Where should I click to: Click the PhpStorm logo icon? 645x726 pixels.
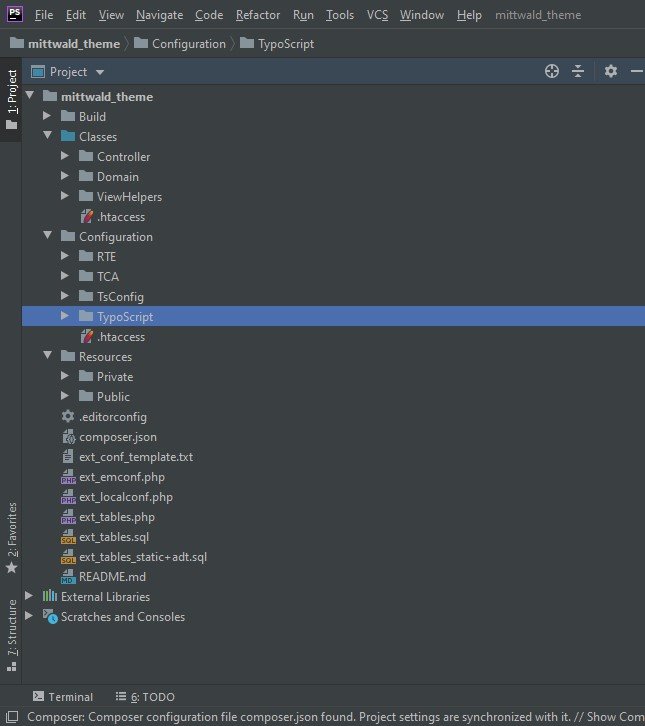(x=14, y=14)
